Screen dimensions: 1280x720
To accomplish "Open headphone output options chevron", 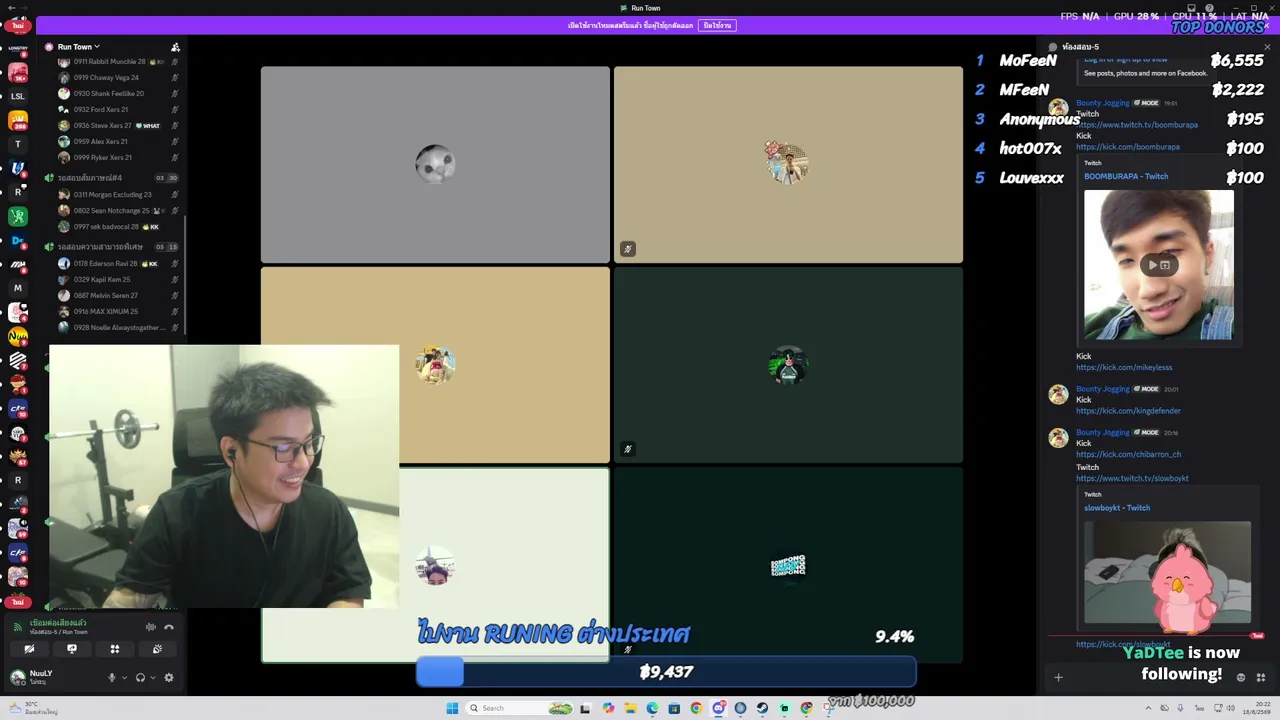I will point(152,677).
